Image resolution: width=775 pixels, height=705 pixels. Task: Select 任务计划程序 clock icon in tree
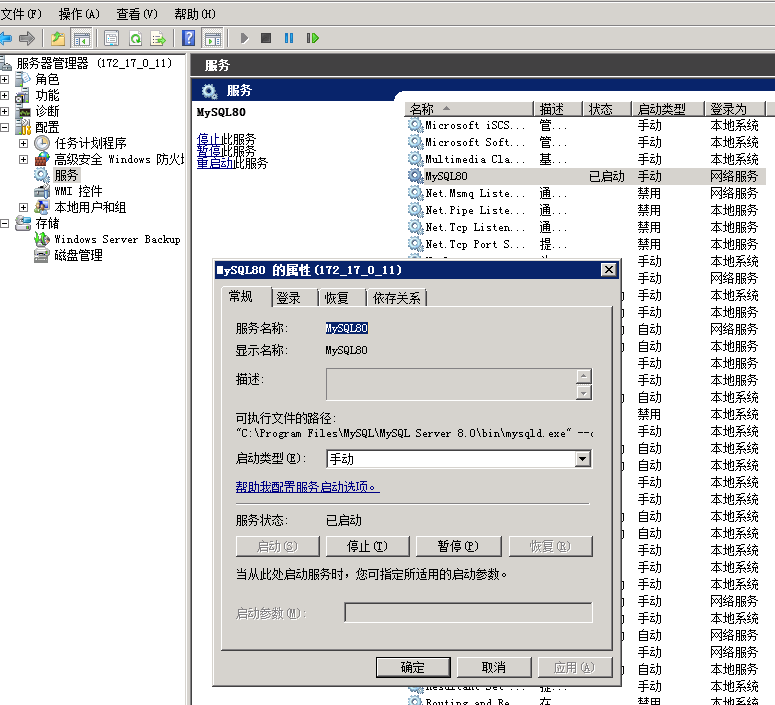click(x=42, y=143)
